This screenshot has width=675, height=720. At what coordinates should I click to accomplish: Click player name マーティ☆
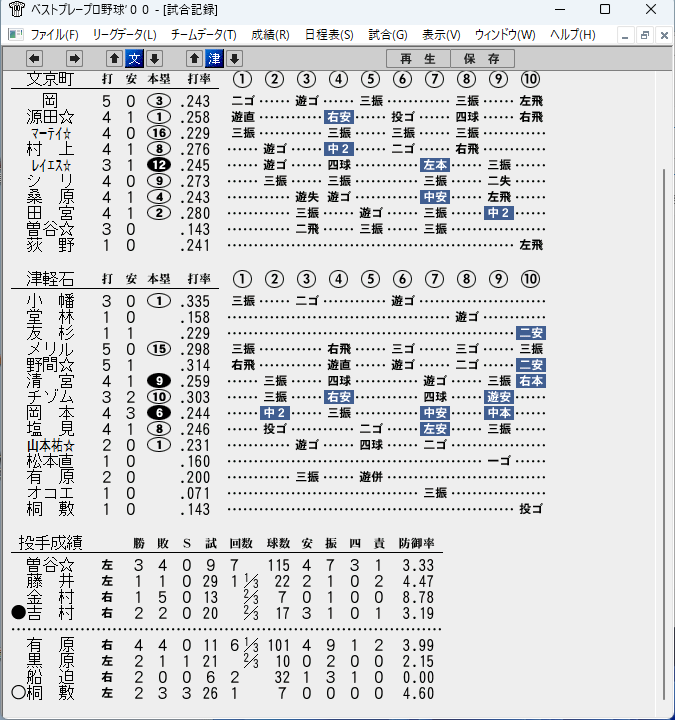click(x=51, y=134)
